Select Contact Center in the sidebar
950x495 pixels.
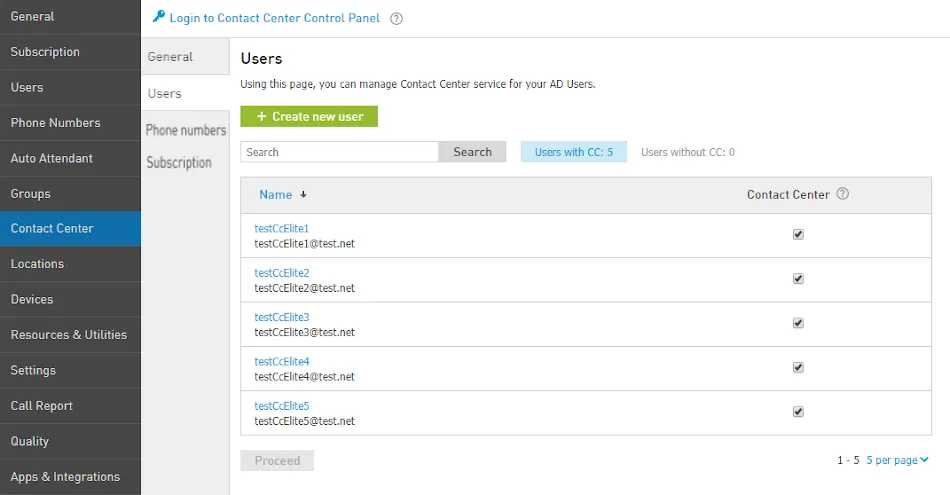70,228
